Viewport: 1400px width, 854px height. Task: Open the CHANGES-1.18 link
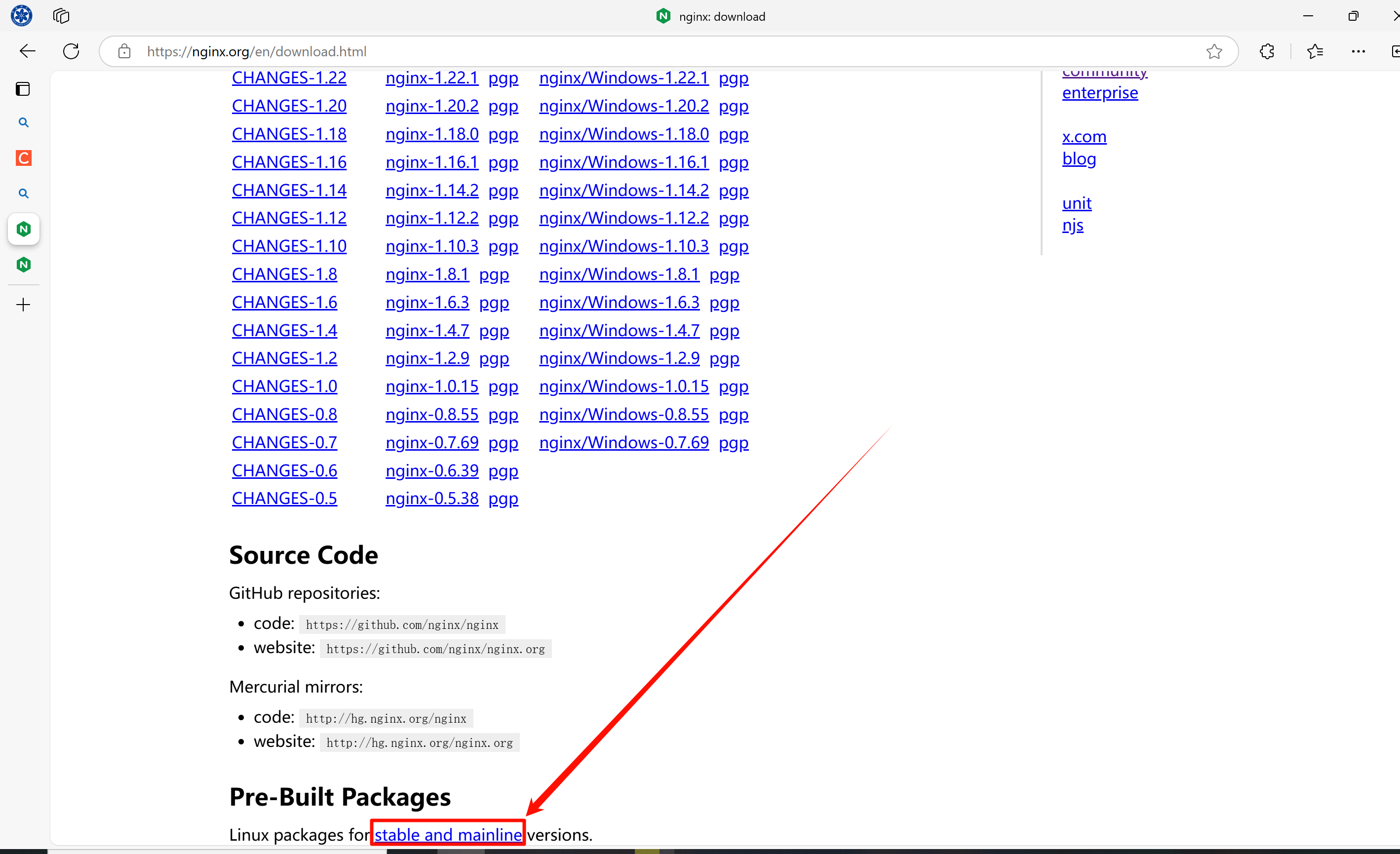tap(289, 134)
